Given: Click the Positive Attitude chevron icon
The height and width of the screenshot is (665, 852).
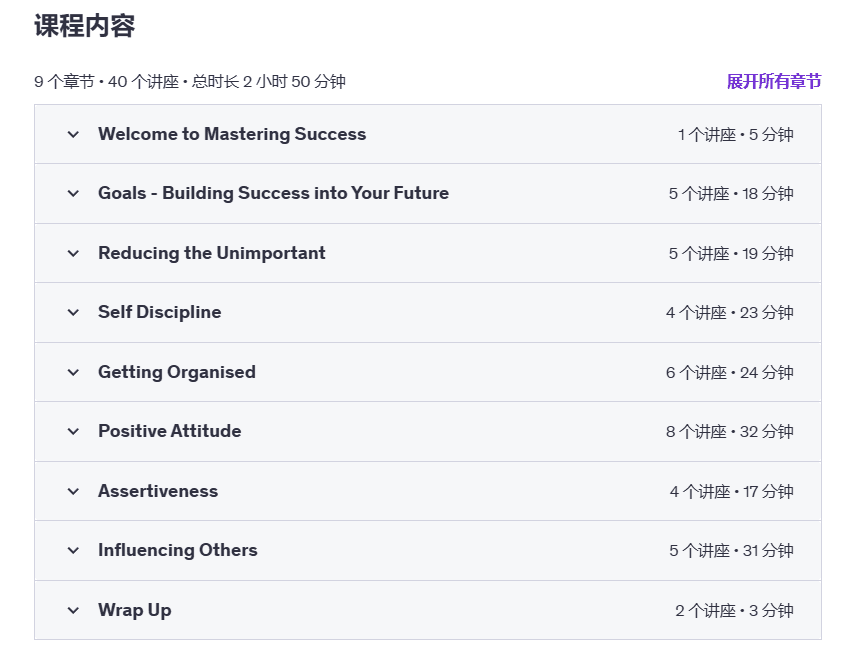Looking at the screenshot, I should click(73, 432).
